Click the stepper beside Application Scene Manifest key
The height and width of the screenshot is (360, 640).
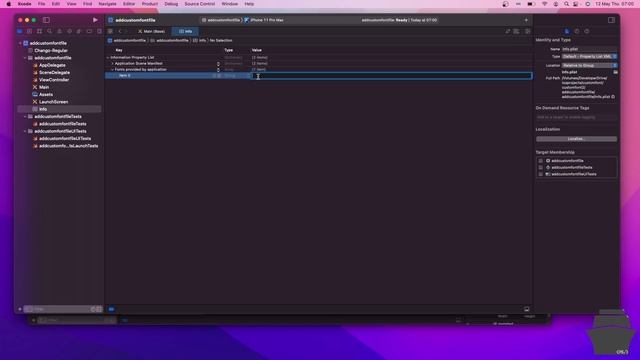(x=218, y=64)
